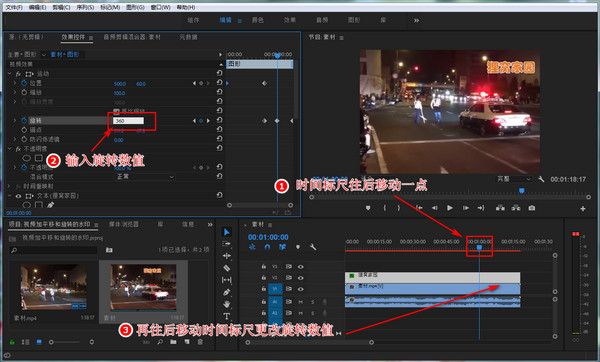Click Play button in Program monitor
This screenshot has height=362, width=600.
[450, 208]
